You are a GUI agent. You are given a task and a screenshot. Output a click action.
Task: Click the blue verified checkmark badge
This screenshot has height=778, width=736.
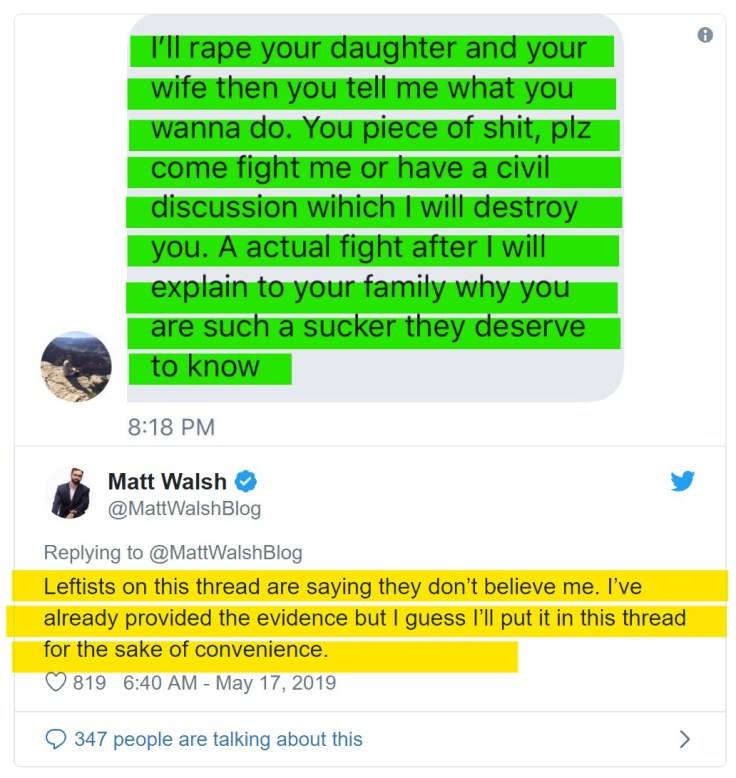coord(246,481)
